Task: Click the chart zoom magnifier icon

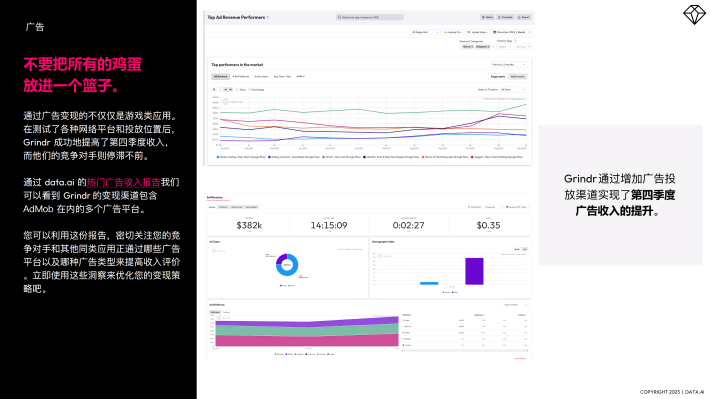Action: click(x=214, y=90)
